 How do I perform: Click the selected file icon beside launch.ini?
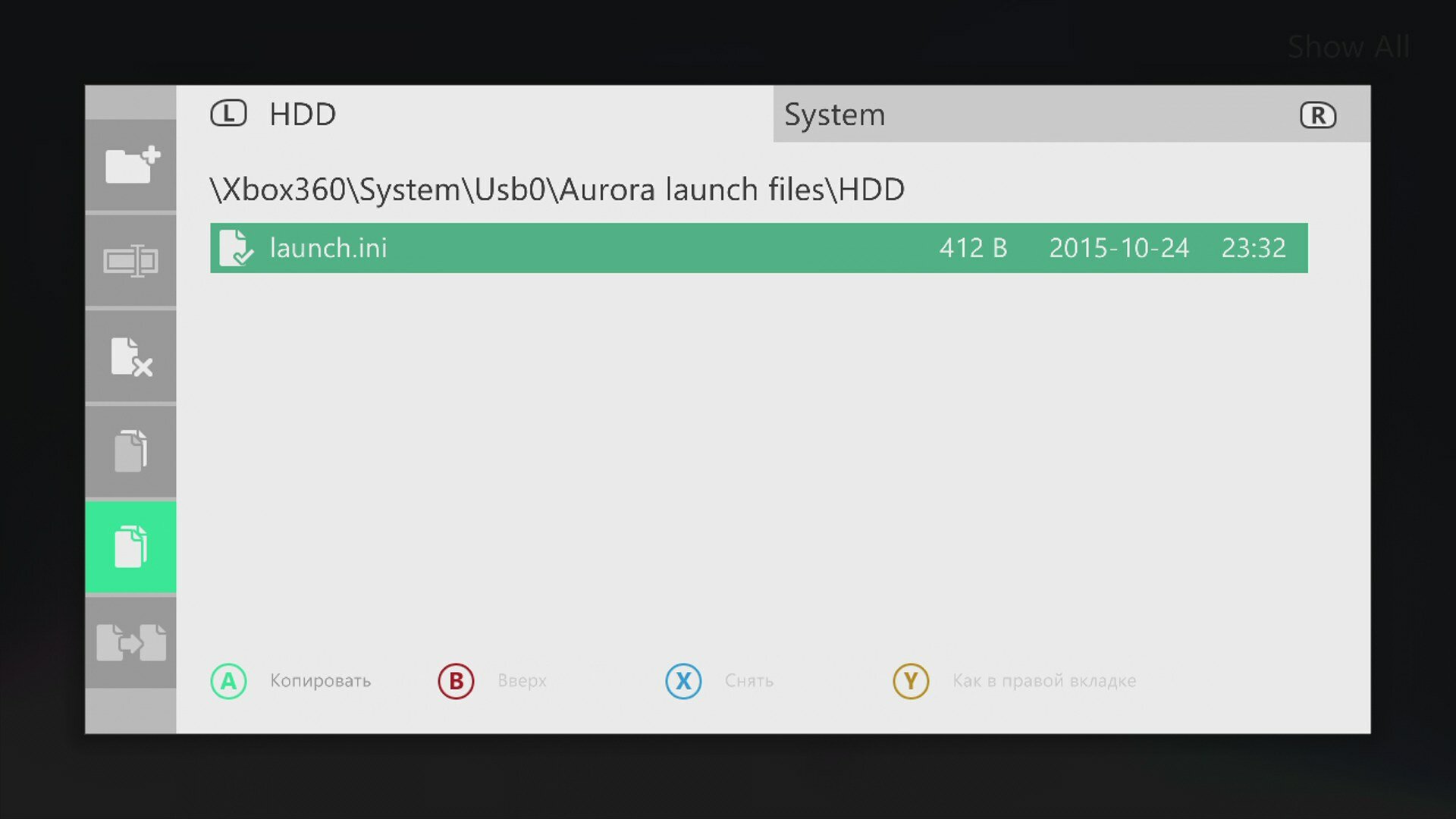click(236, 248)
